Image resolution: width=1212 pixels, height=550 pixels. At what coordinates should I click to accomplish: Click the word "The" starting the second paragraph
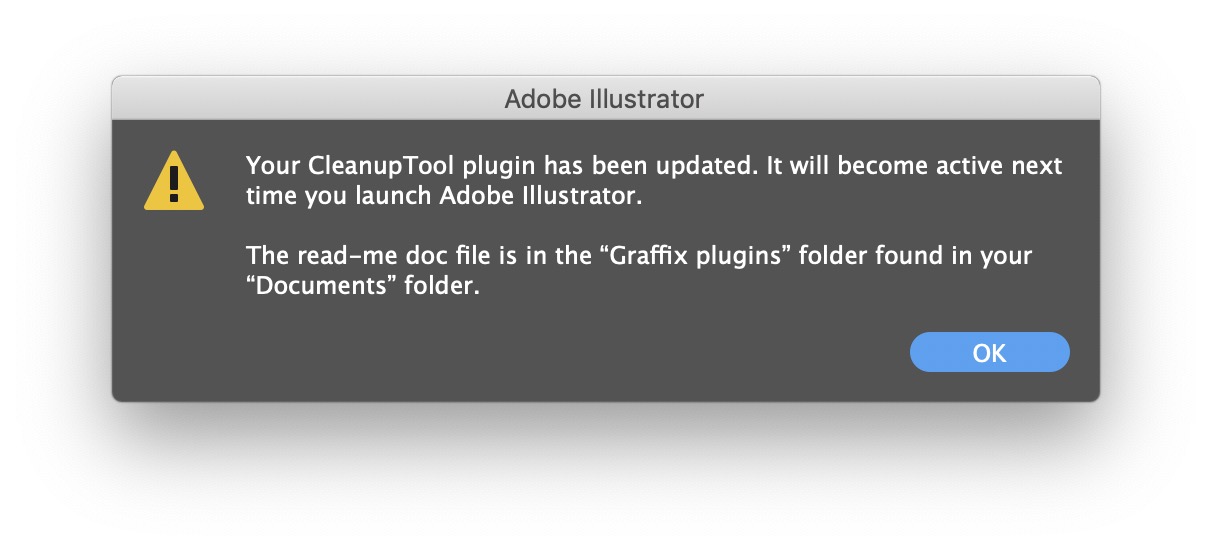266,257
